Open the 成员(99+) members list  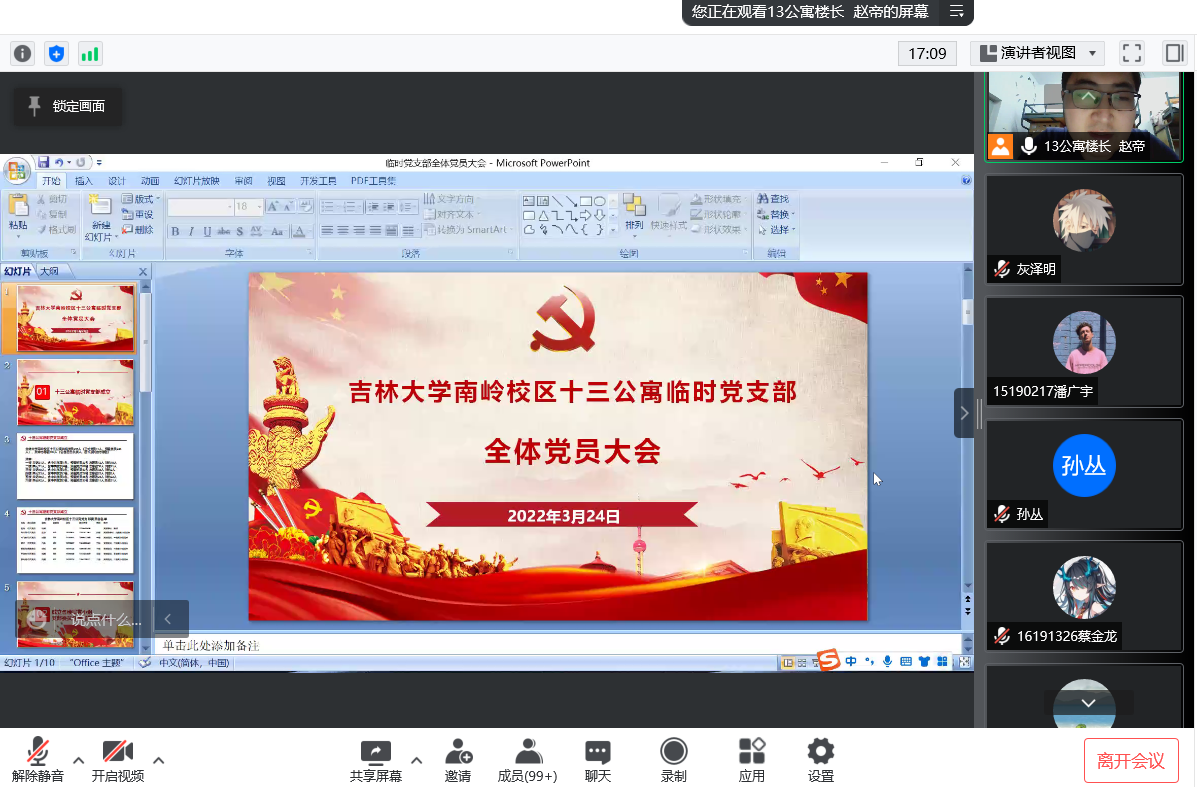(x=527, y=760)
